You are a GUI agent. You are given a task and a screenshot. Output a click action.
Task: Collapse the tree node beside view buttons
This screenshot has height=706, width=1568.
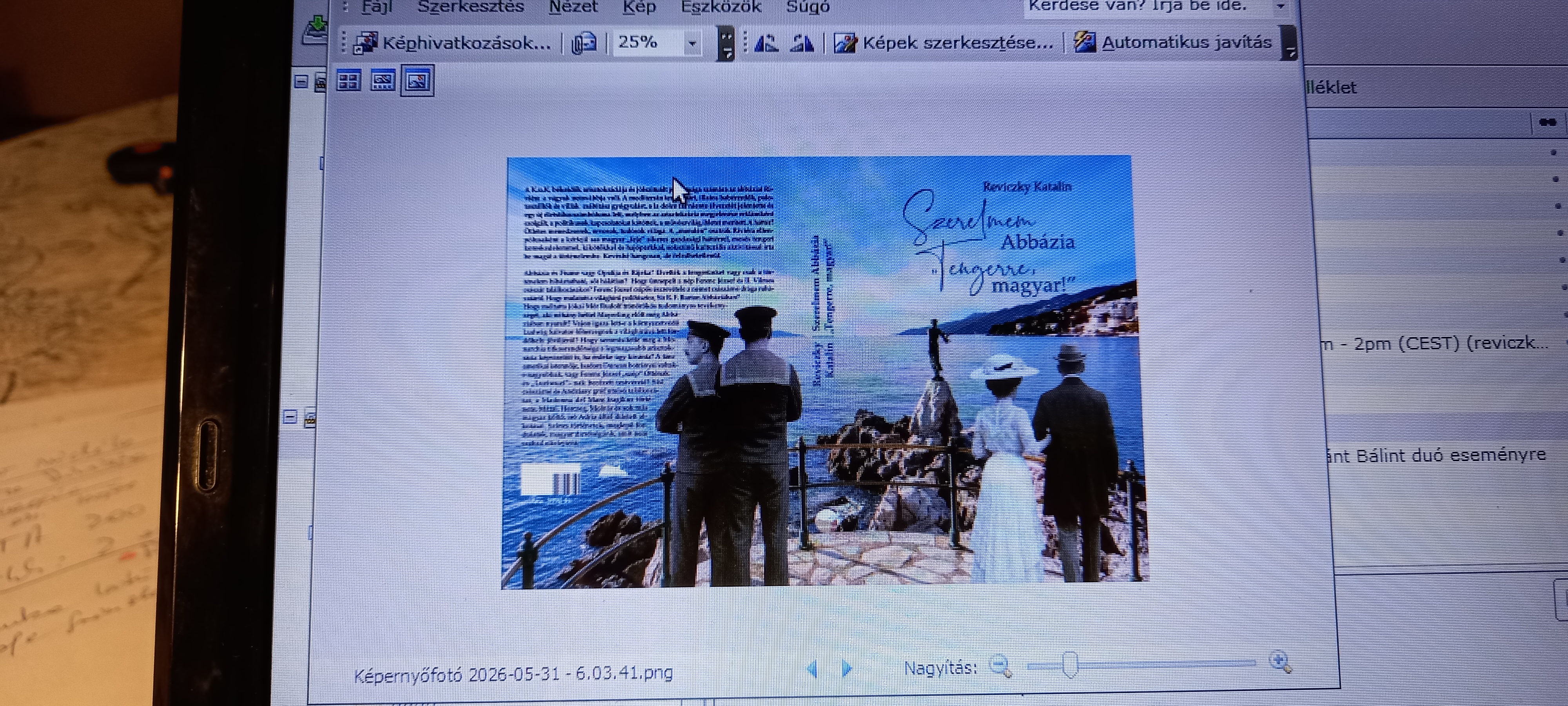pyautogui.click(x=301, y=82)
